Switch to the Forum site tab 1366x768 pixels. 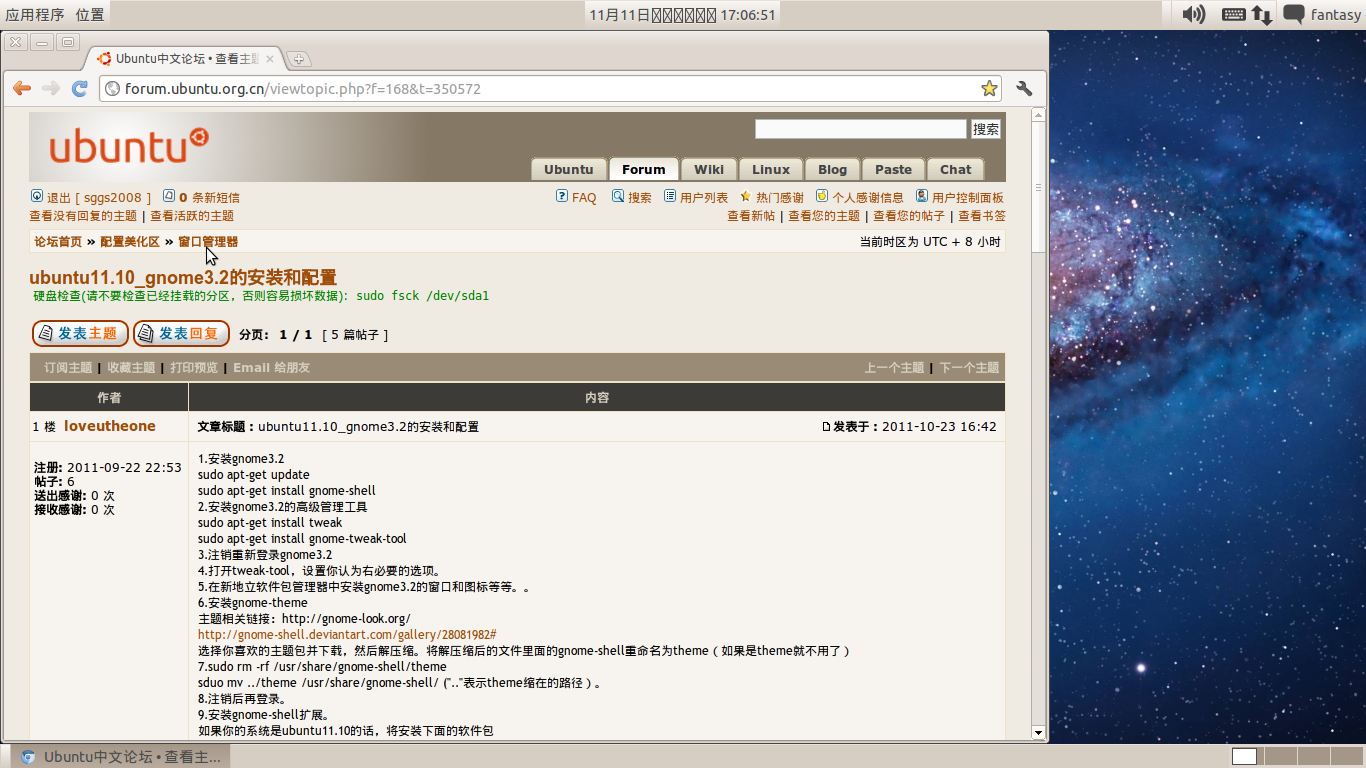click(x=644, y=169)
